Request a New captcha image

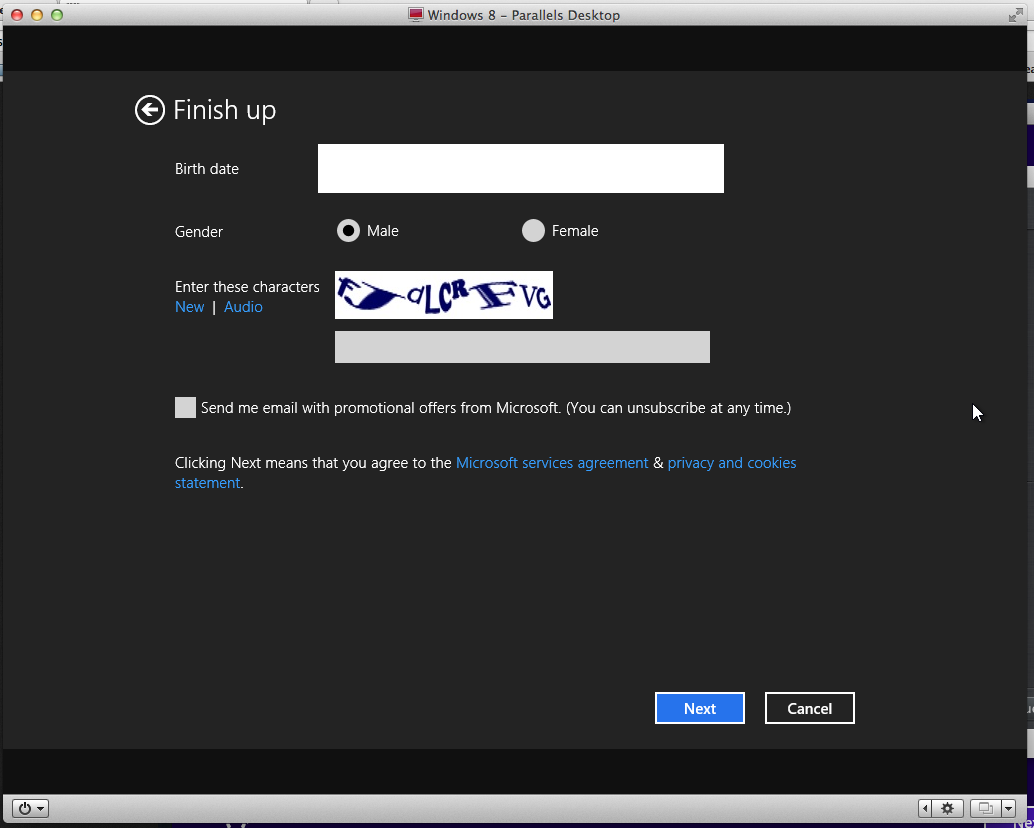[189, 307]
